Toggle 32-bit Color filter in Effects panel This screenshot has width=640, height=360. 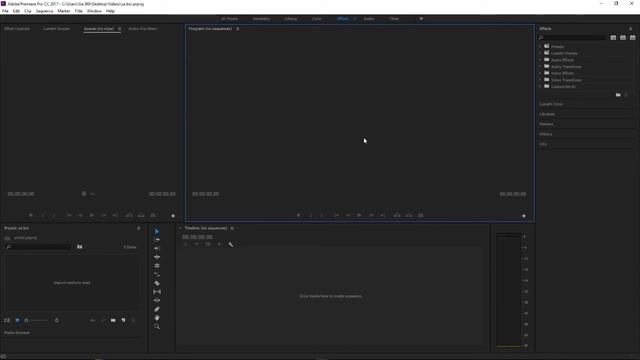(x=623, y=38)
